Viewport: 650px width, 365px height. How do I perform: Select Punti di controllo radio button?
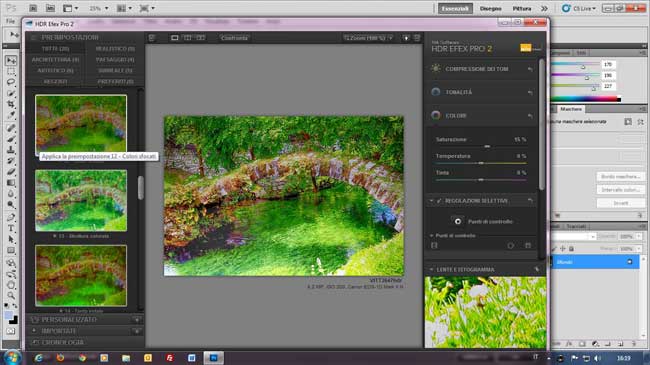[x=458, y=221]
